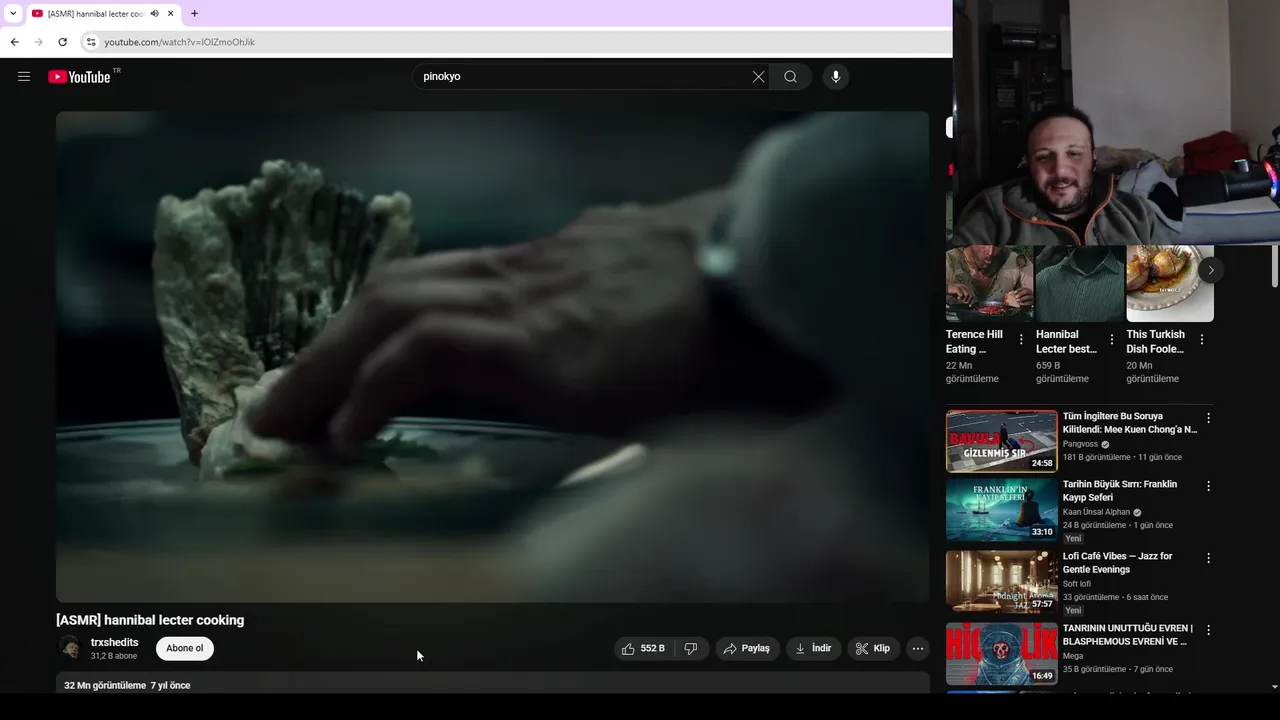Open Tüm İngiltere Bu Soruya Kilitlendi title
The image size is (1280, 720).
point(1130,423)
